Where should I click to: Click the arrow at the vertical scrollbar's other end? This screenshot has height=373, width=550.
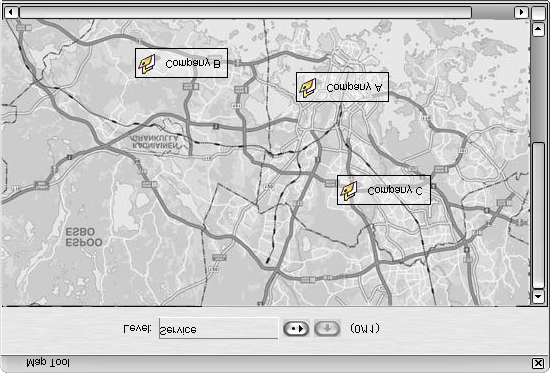click(x=538, y=30)
